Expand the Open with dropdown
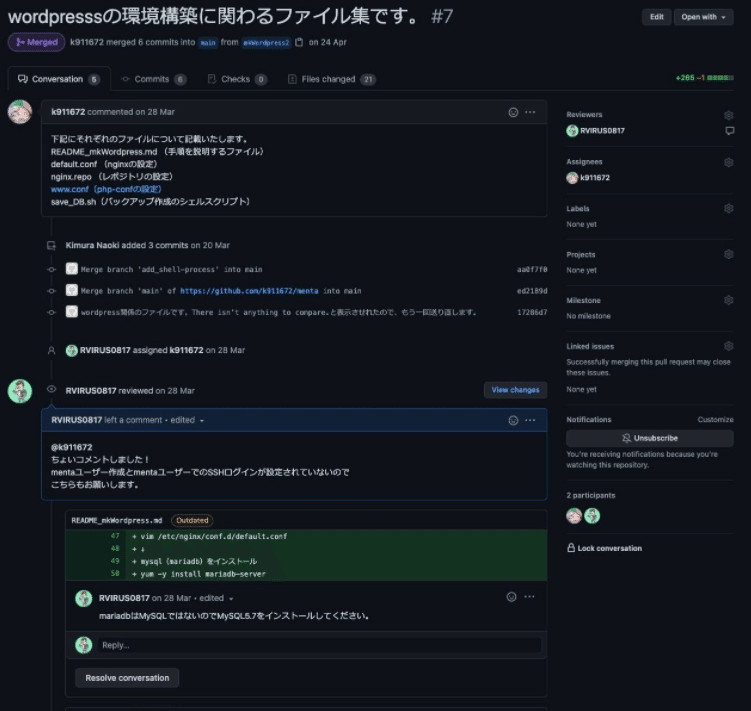 point(704,17)
